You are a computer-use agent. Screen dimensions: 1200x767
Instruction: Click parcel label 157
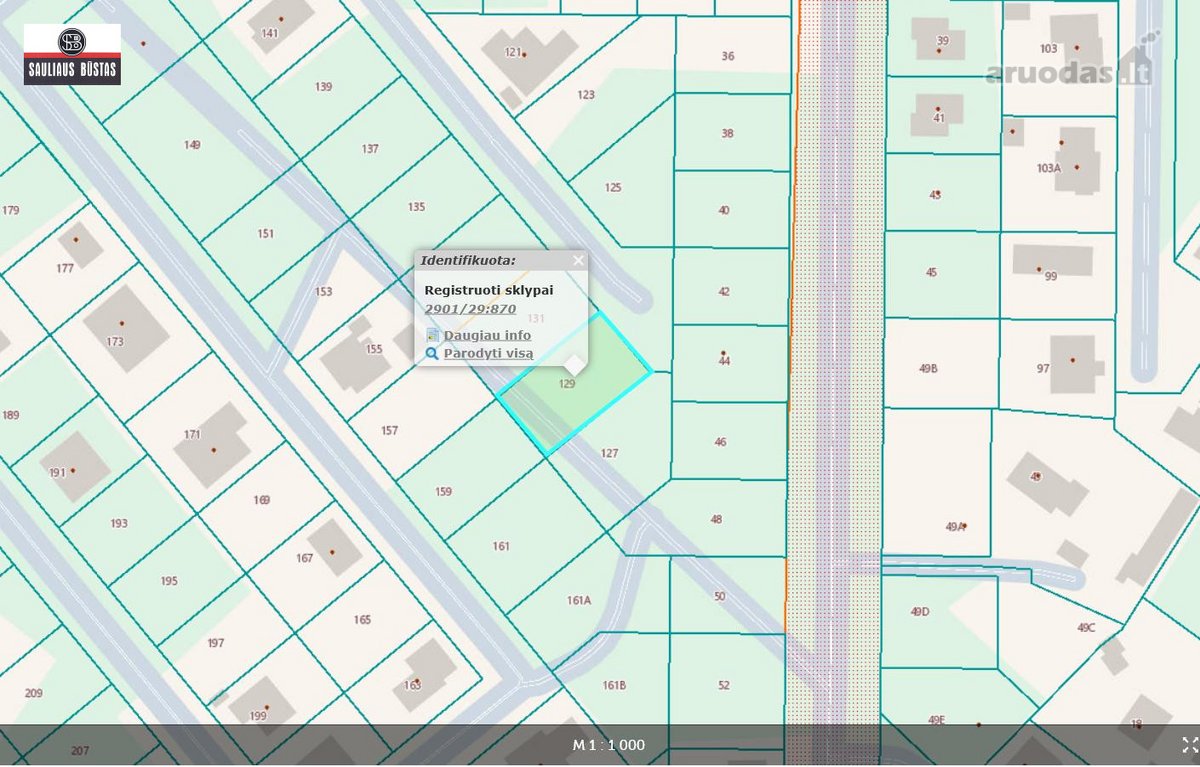pos(389,431)
